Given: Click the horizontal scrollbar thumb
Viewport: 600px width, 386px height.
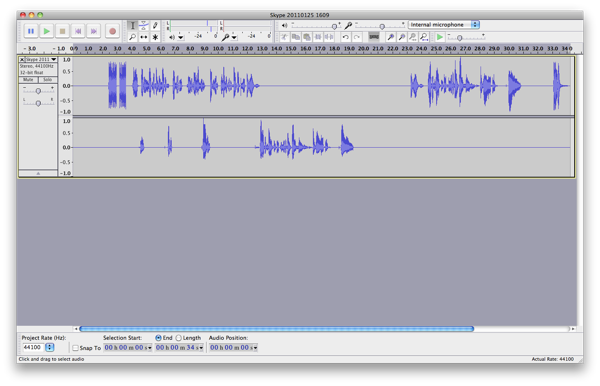Looking at the screenshot, I should click(277, 329).
